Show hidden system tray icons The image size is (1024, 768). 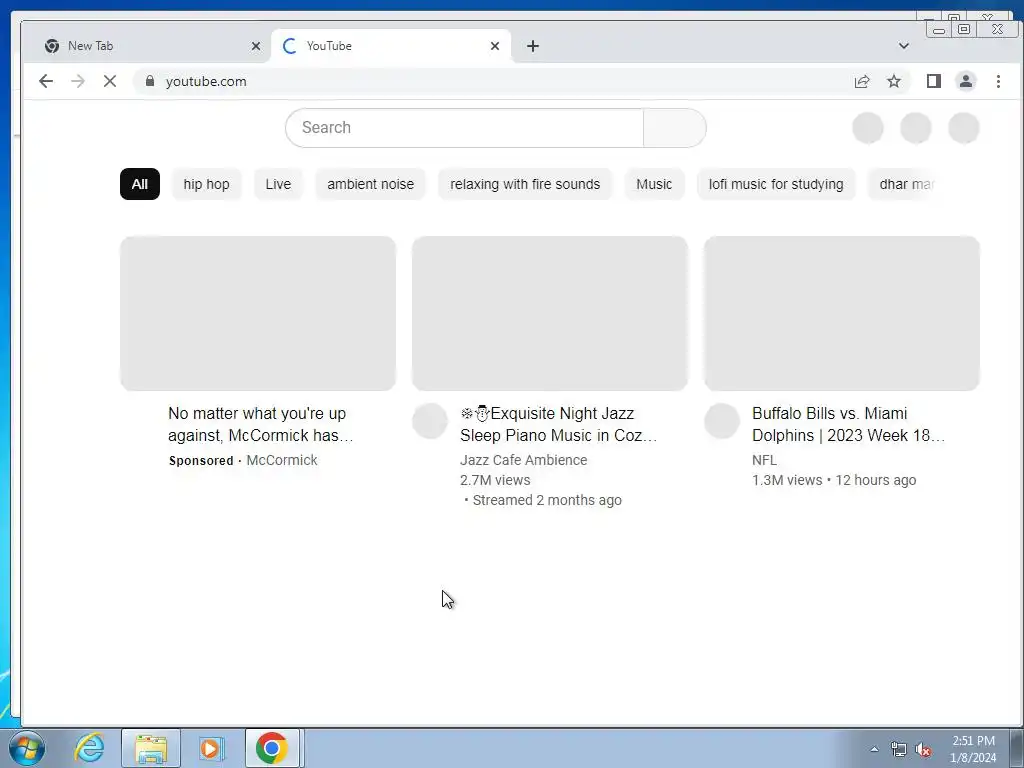click(874, 750)
